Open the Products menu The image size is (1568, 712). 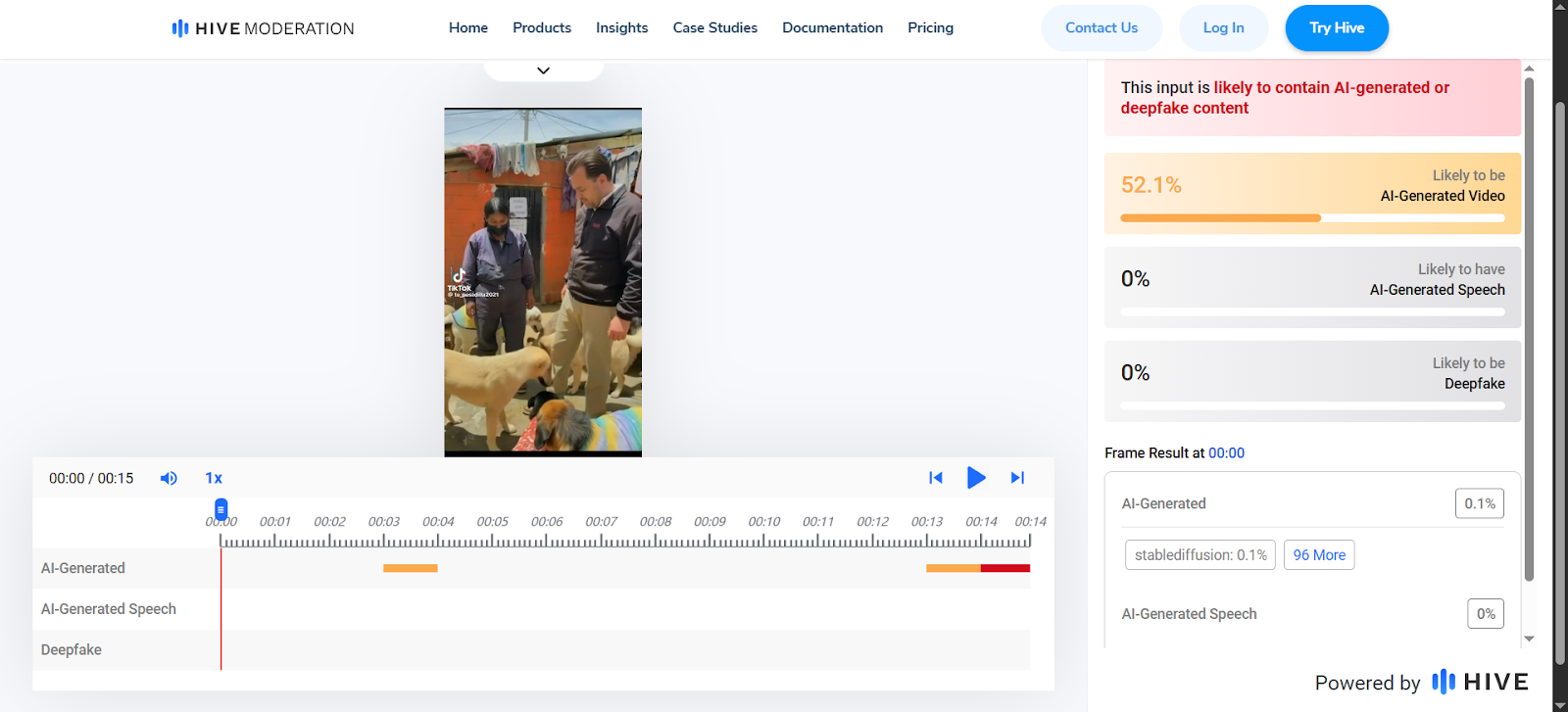pyautogui.click(x=541, y=27)
